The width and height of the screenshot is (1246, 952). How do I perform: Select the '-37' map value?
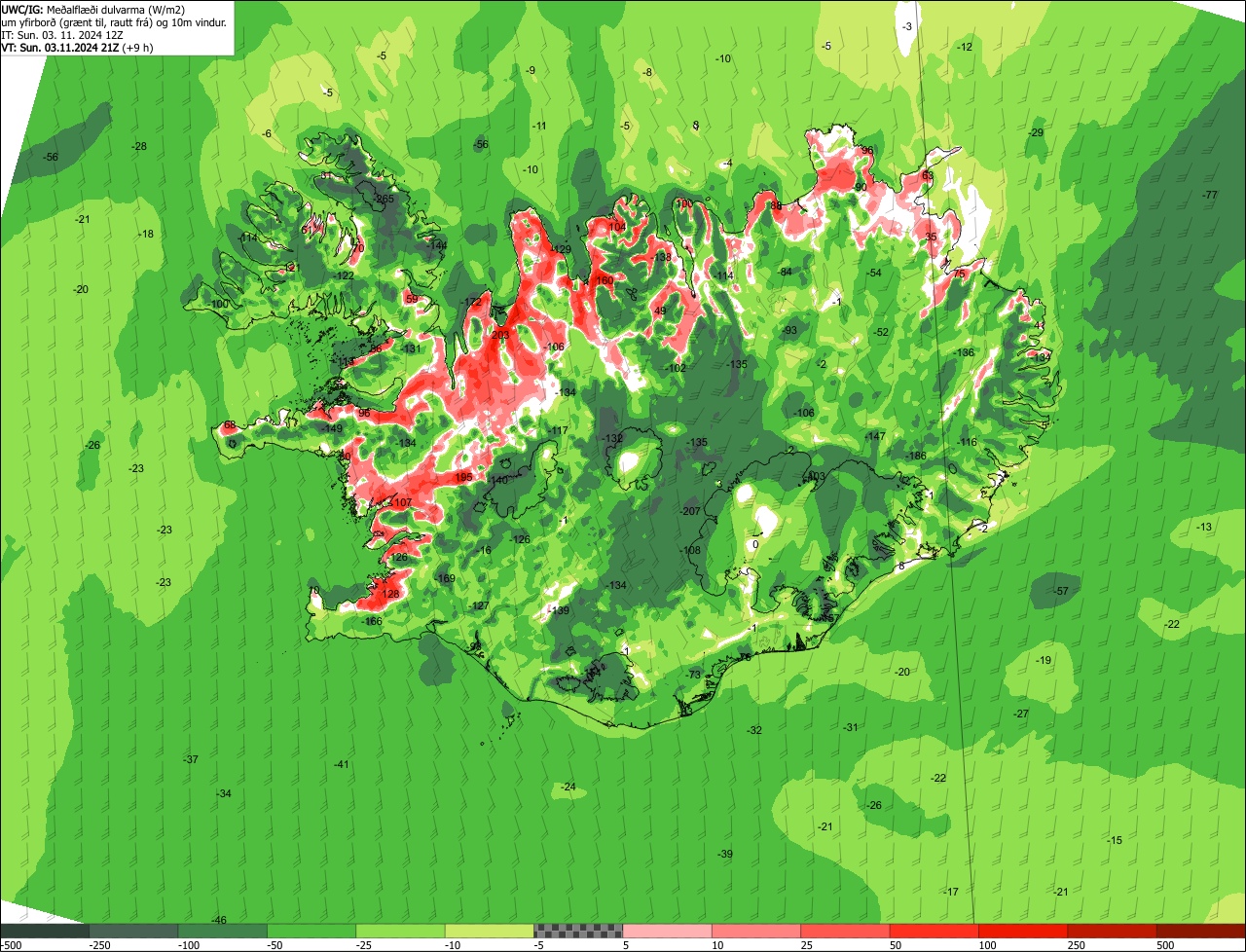pos(191,759)
